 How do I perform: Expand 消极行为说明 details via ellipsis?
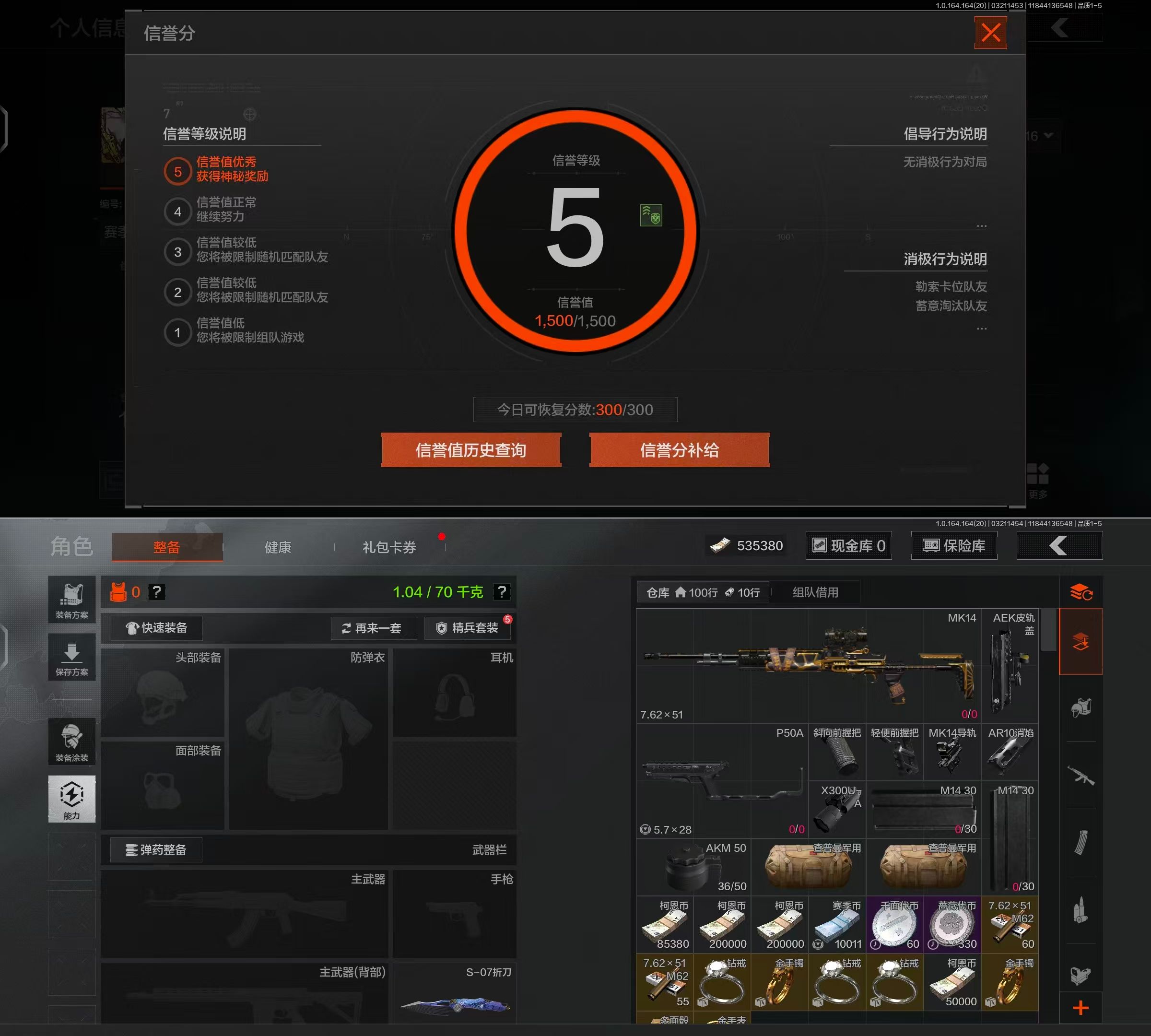pyautogui.click(x=981, y=329)
